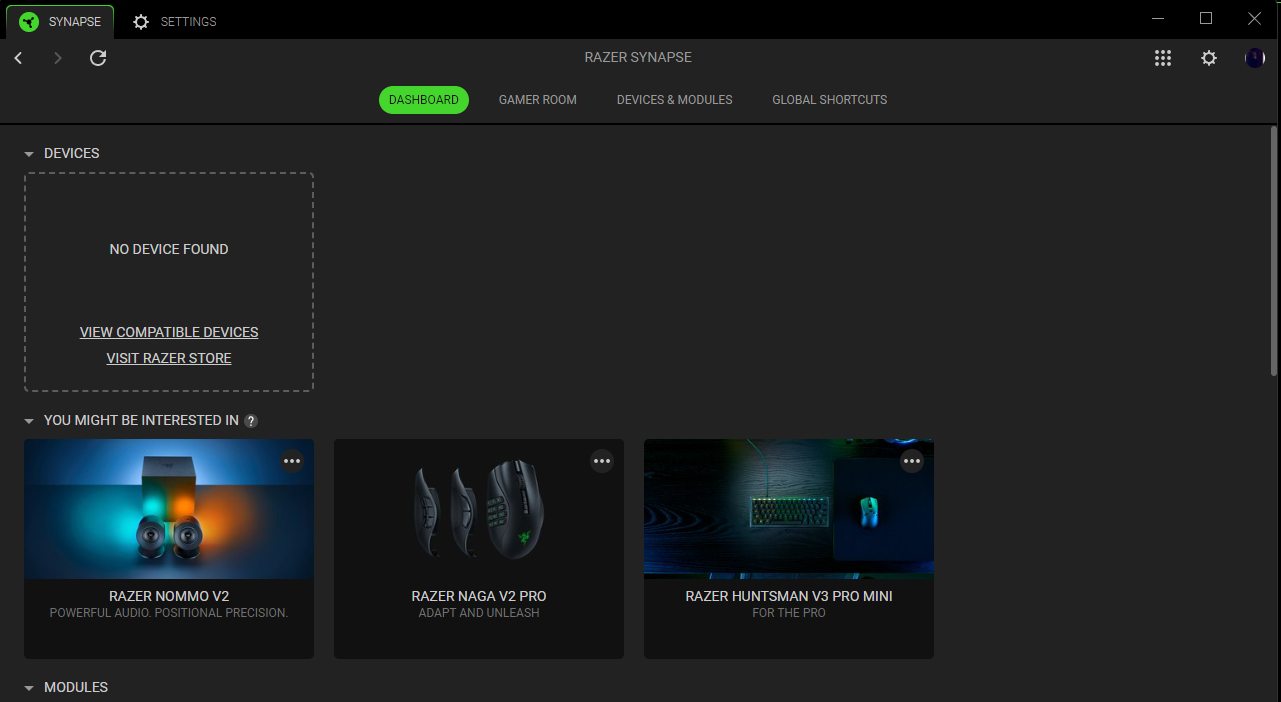Viewport: 1281px width, 702px height.
Task: Open more options on Razer Nommo V2 card
Action: tap(292, 461)
